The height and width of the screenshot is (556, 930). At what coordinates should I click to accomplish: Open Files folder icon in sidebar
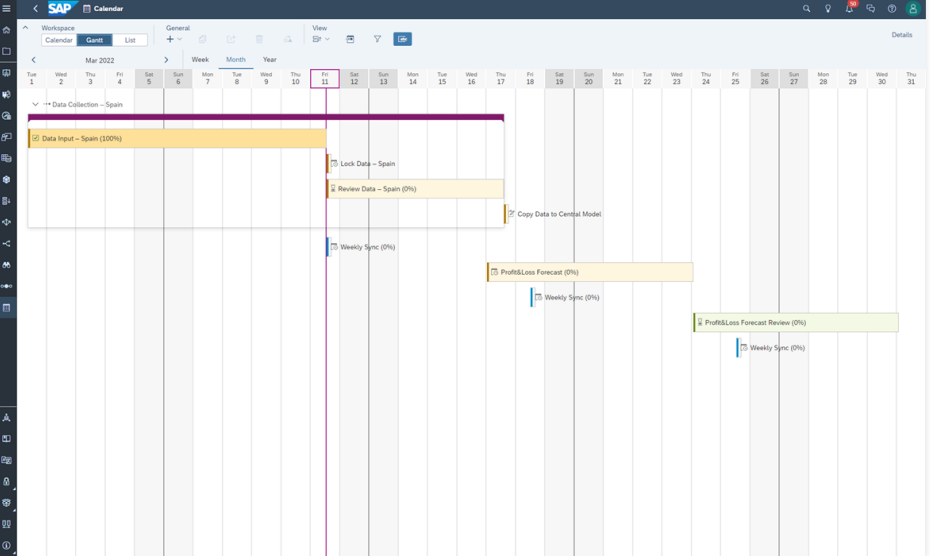click(x=7, y=51)
